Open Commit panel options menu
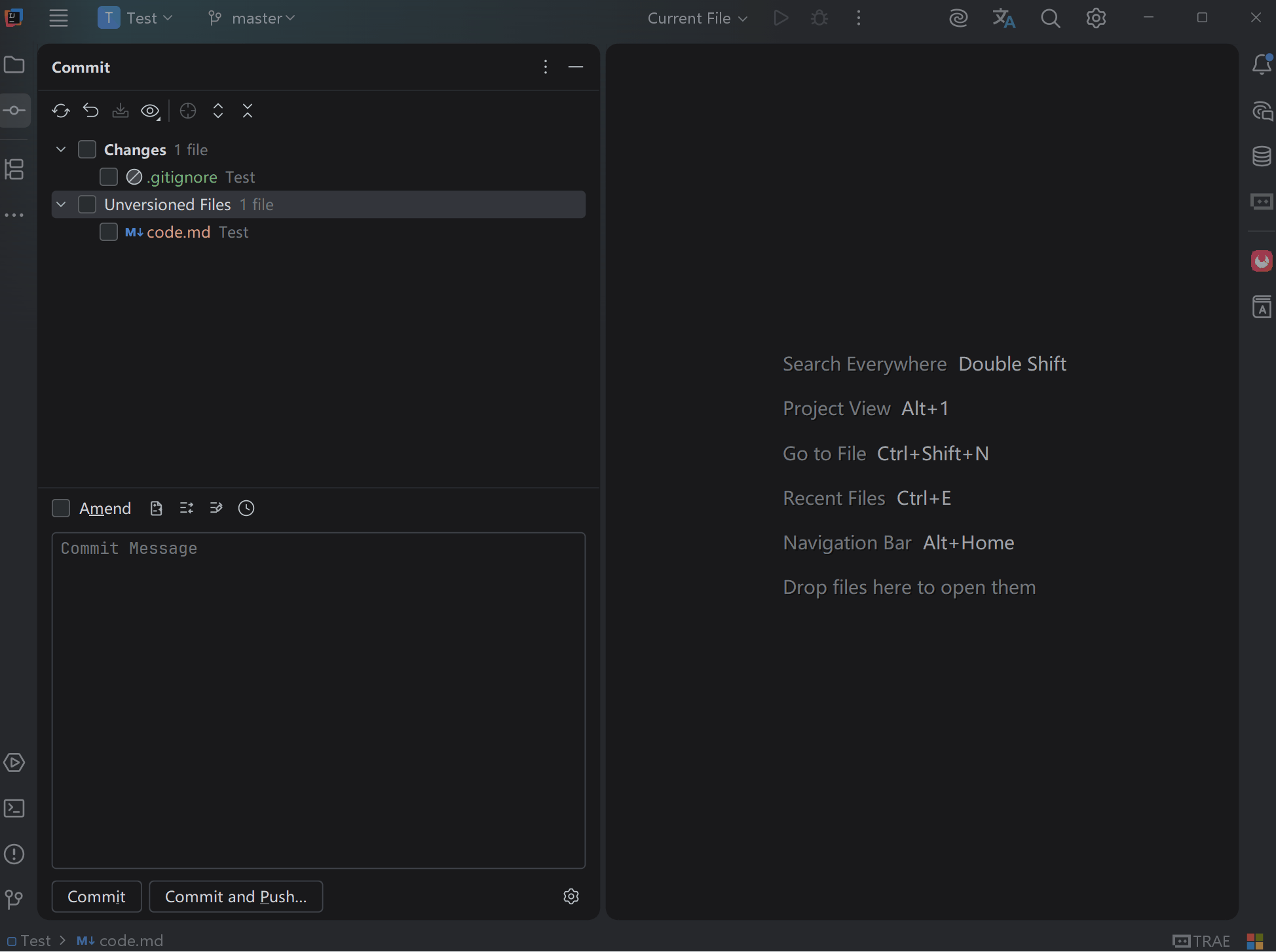The image size is (1276, 952). pos(545,67)
